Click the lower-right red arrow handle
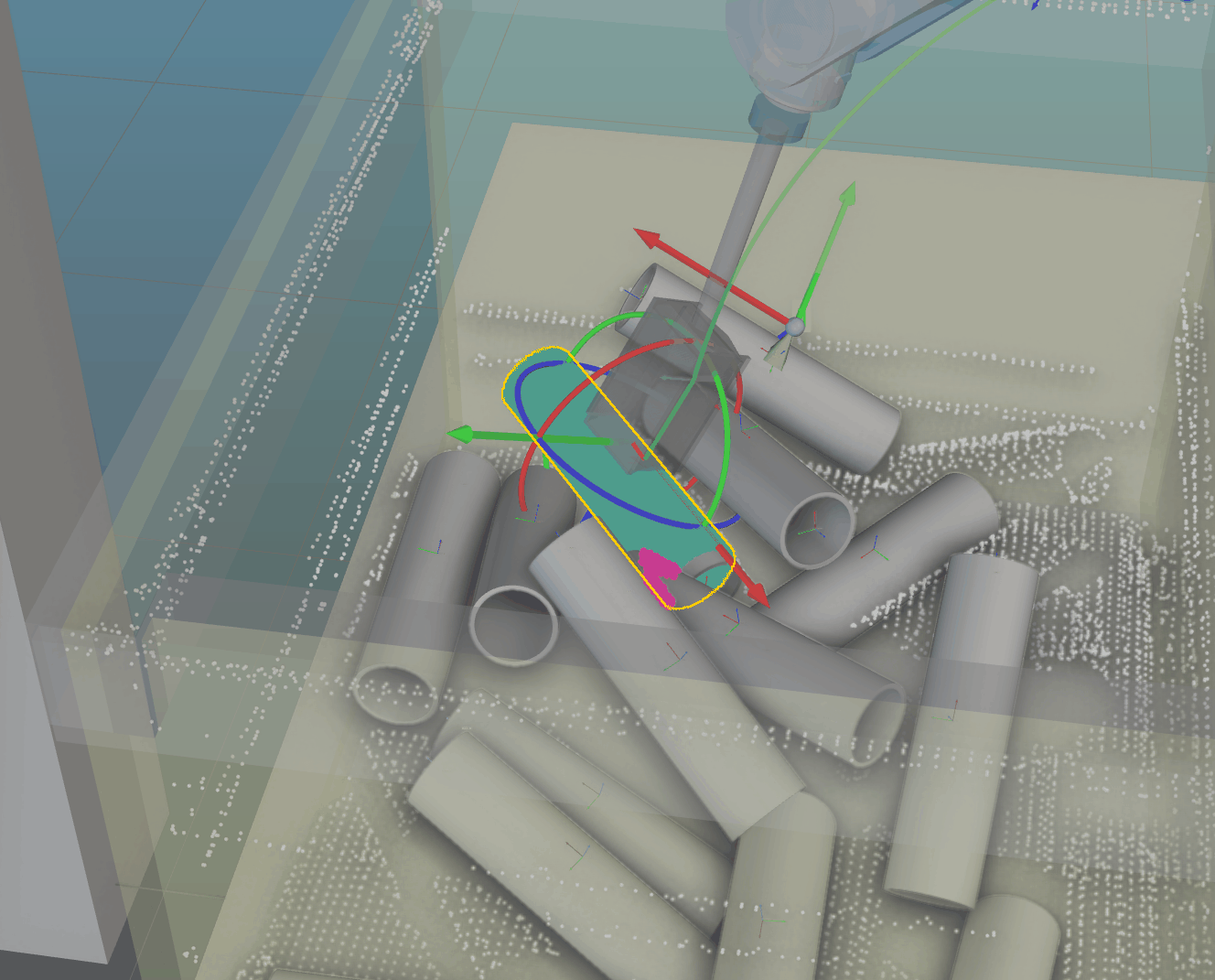This screenshot has width=1215, height=980. (758, 591)
